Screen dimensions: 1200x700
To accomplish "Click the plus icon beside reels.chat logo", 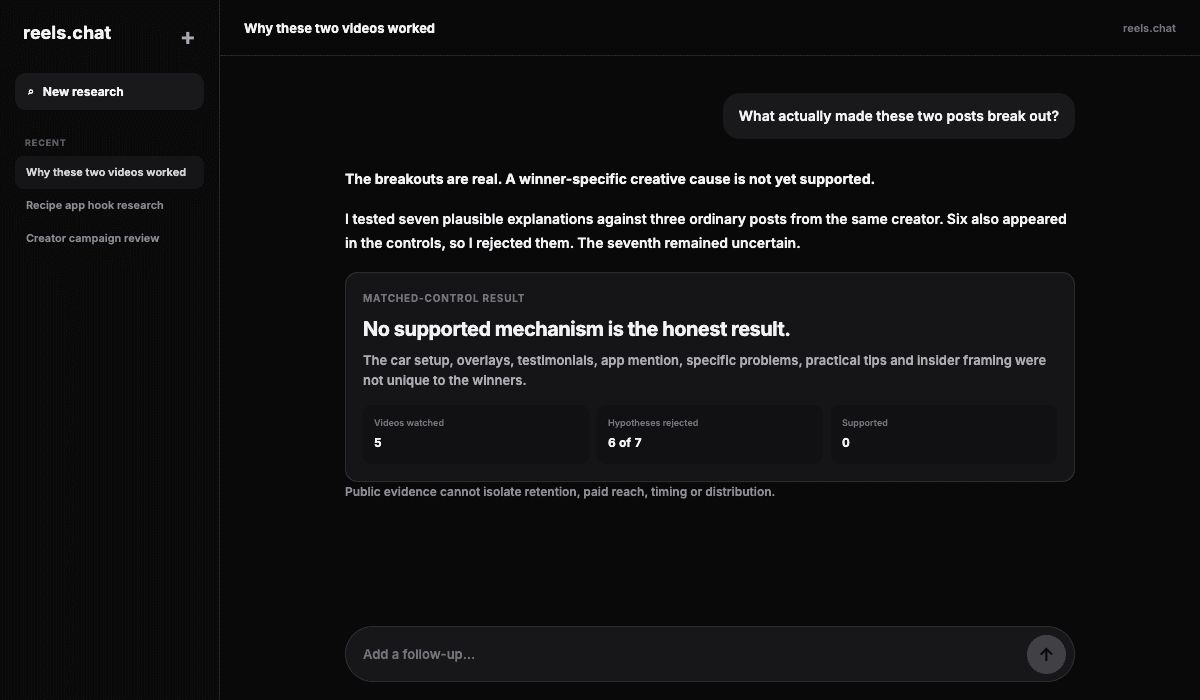I will point(187,38).
